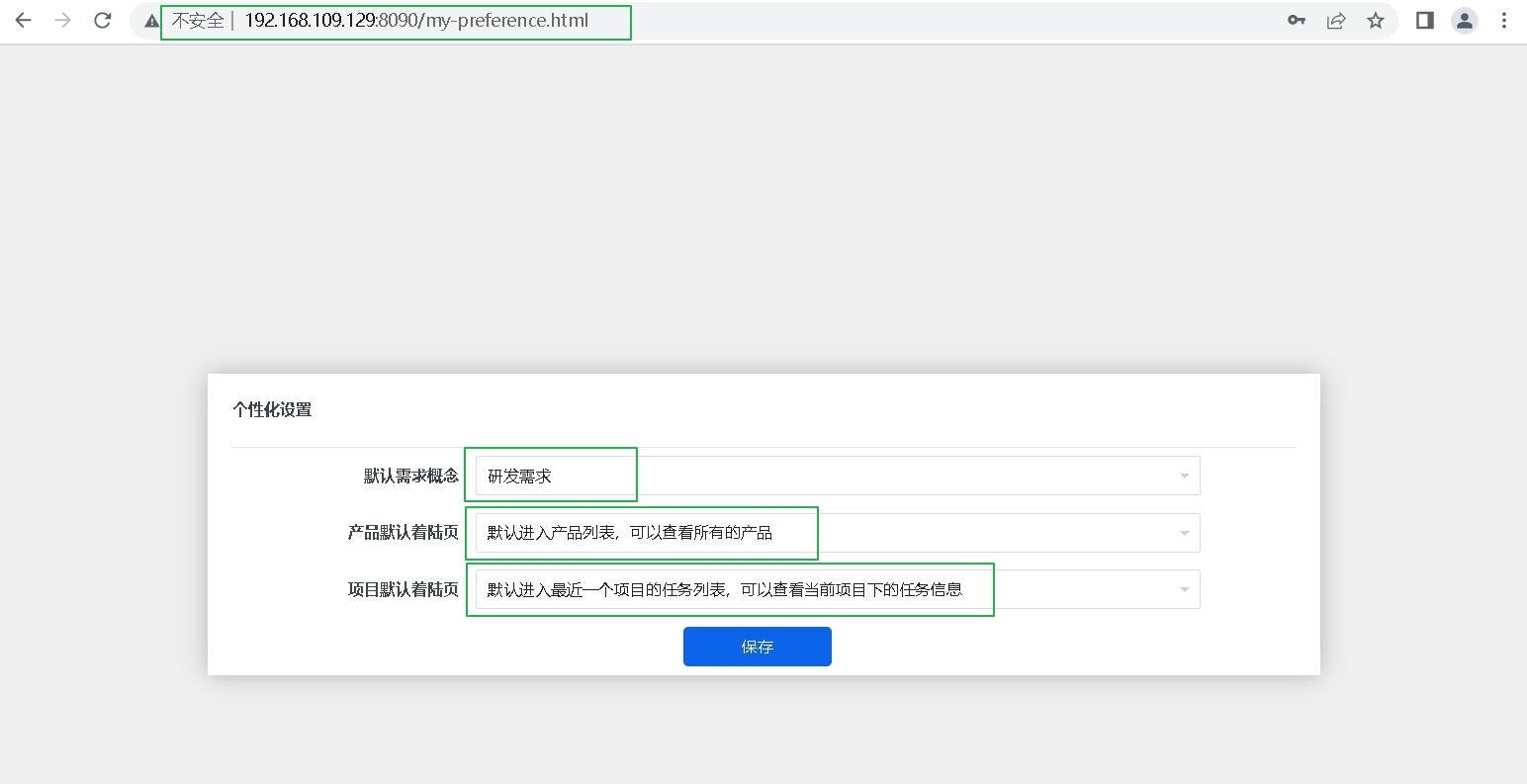Image resolution: width=1527 pixels, height=784 pixels.
Task: Share this page via share icon
Action: pos(1336,20)
